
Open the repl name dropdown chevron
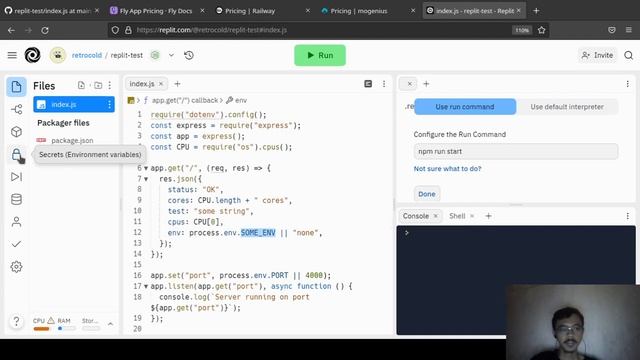point(171,55)
